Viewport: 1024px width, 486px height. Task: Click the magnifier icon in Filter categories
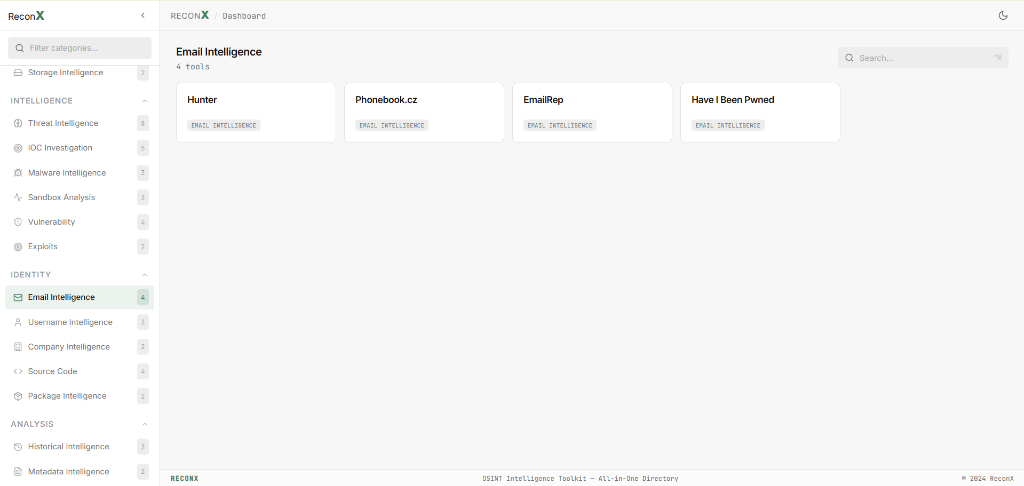click(19, 48)
